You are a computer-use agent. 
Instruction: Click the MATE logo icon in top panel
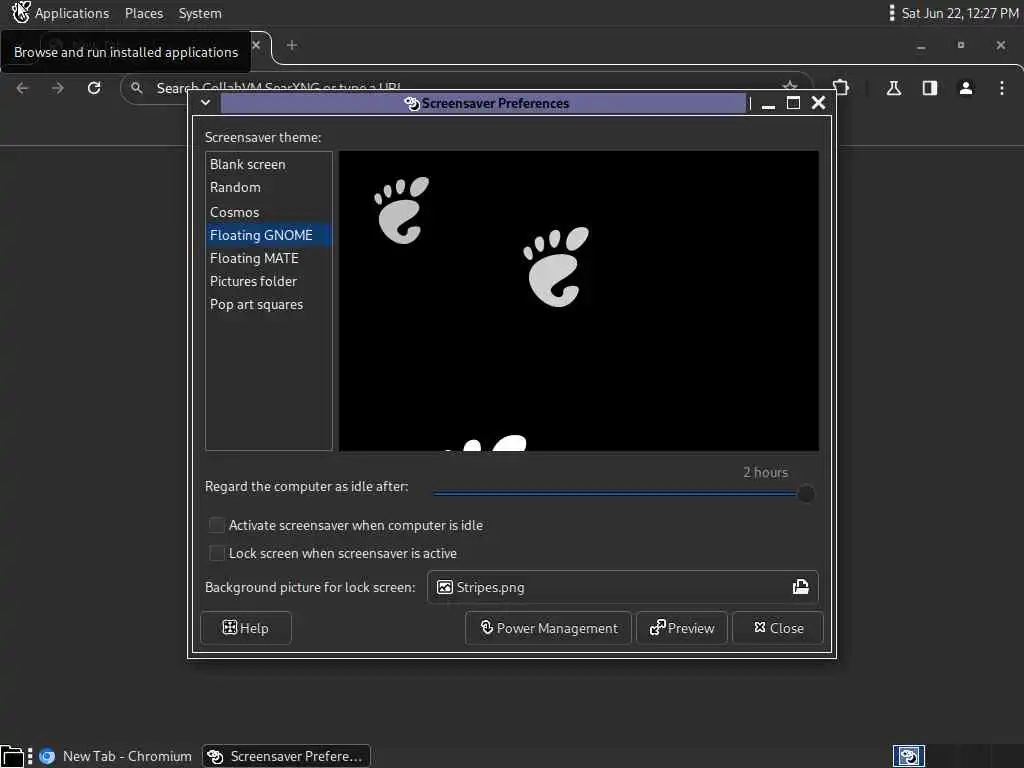pos(20,12)
